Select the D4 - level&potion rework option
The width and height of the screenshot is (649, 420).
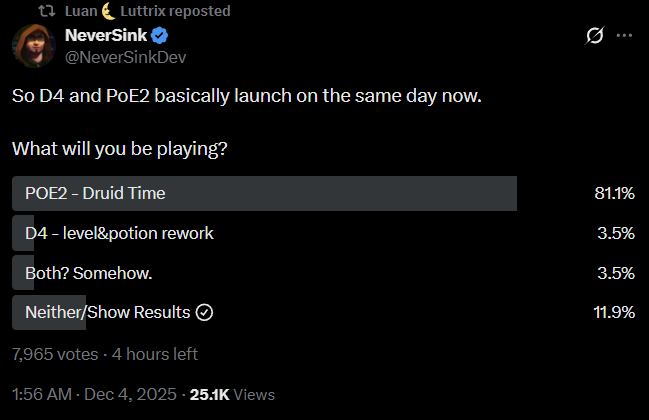click(x=119, y=234)
